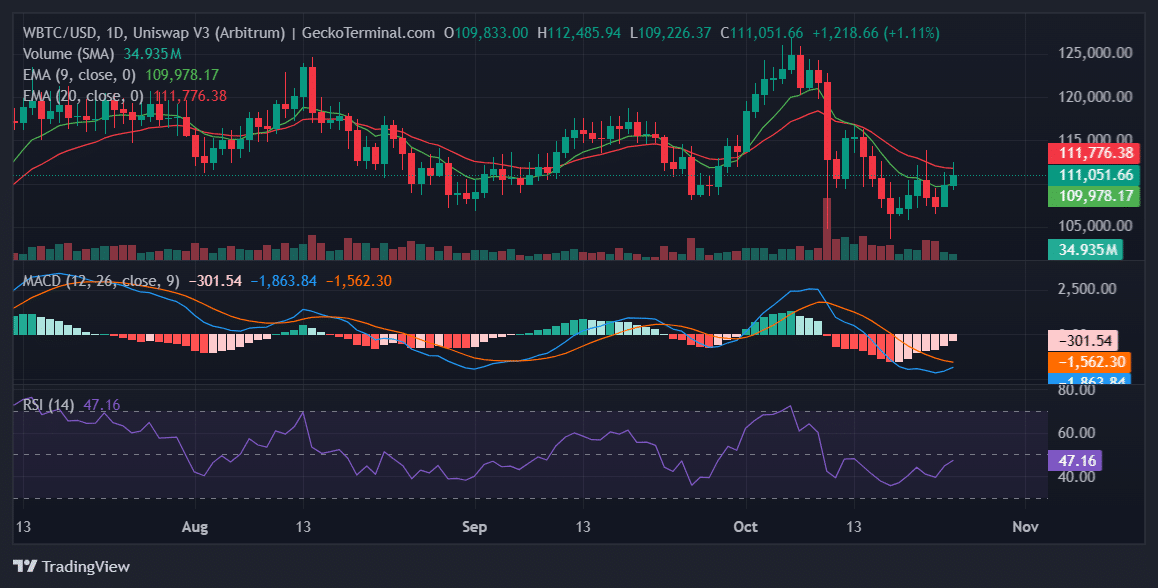Click the tallest red volume spike bar
This screenshot has width=1158, height=588.
827,229
